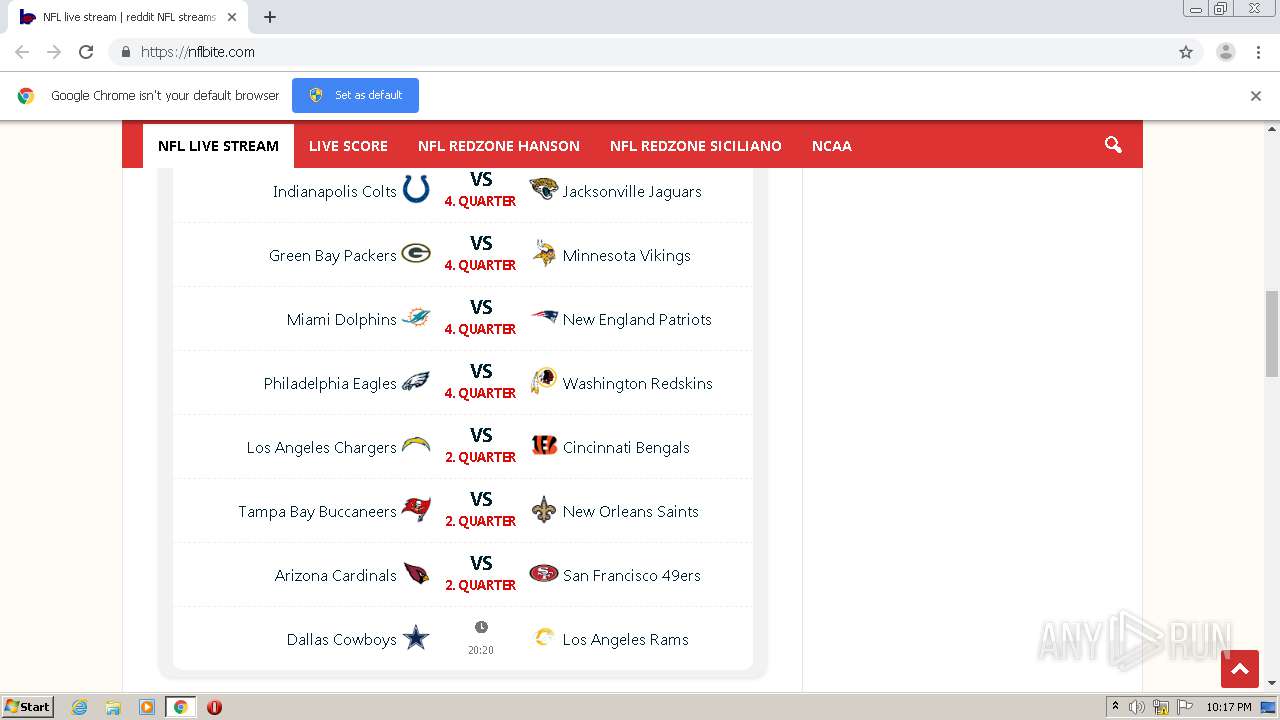The image size is (1280, 720).
Task: Click the Arizona Cardinals logo
Action: [x=416, y=573]
